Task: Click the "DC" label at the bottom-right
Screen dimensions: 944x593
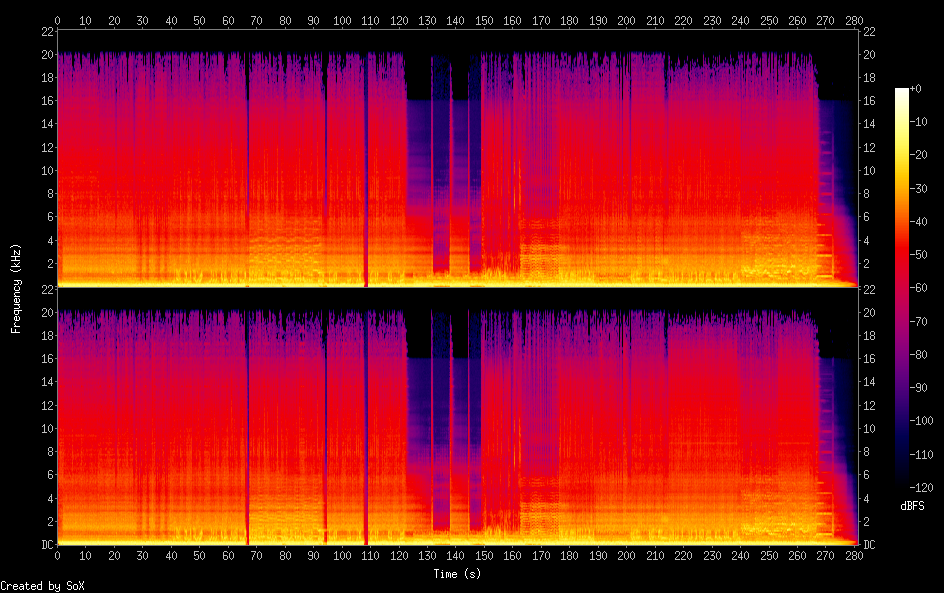Action: click(x=869, y=545)
